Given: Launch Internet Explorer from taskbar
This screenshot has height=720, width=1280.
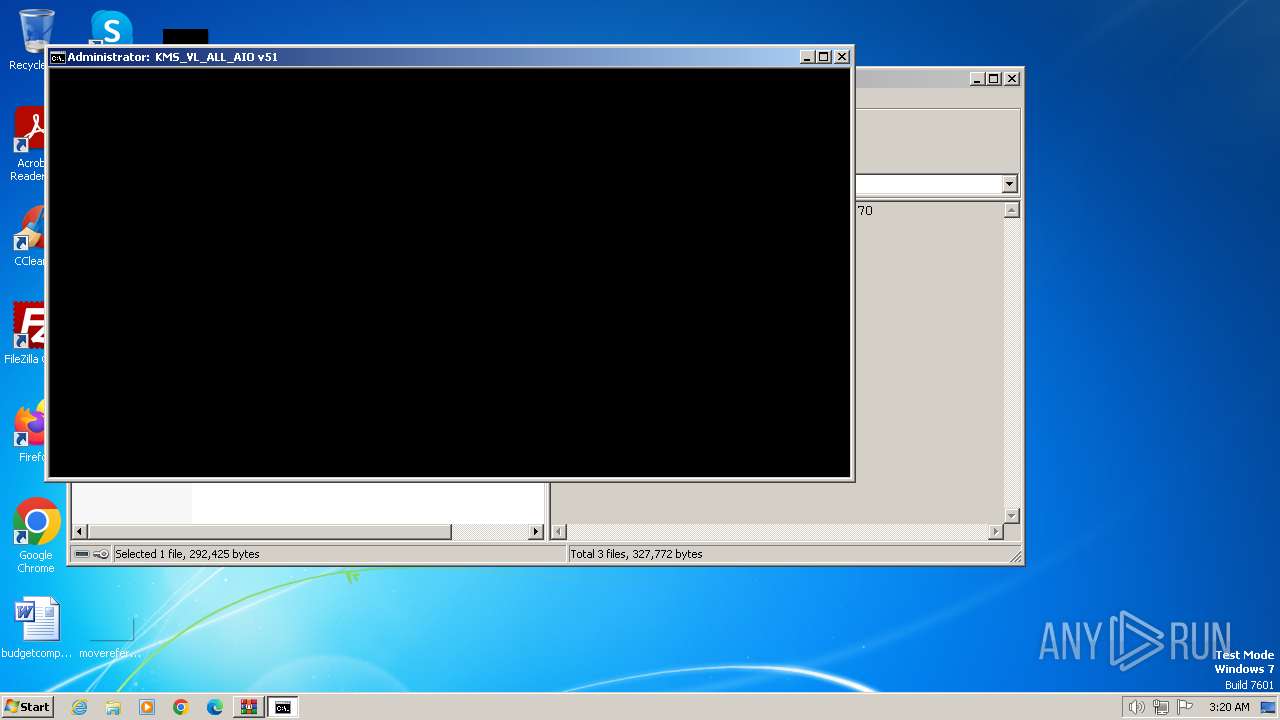Looking at the screenshot, I should click(79, 707).
